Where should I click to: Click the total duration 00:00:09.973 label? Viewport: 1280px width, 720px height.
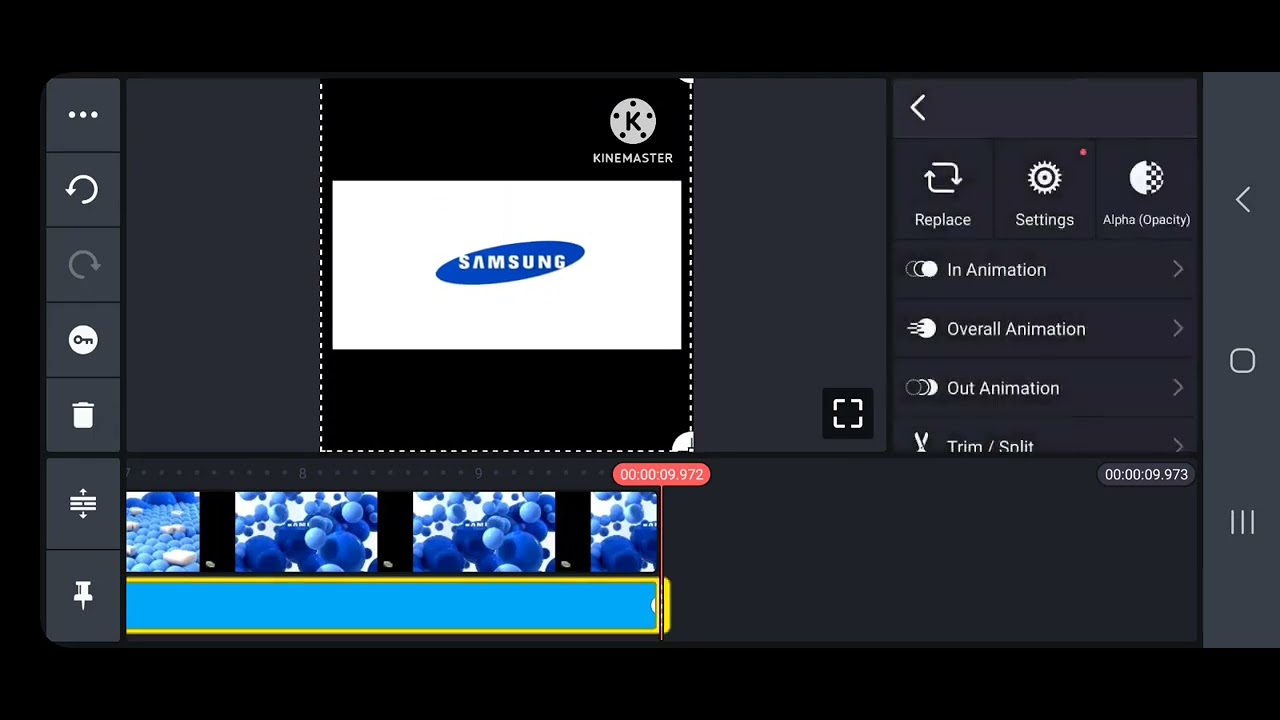(x=1146, y=475)
